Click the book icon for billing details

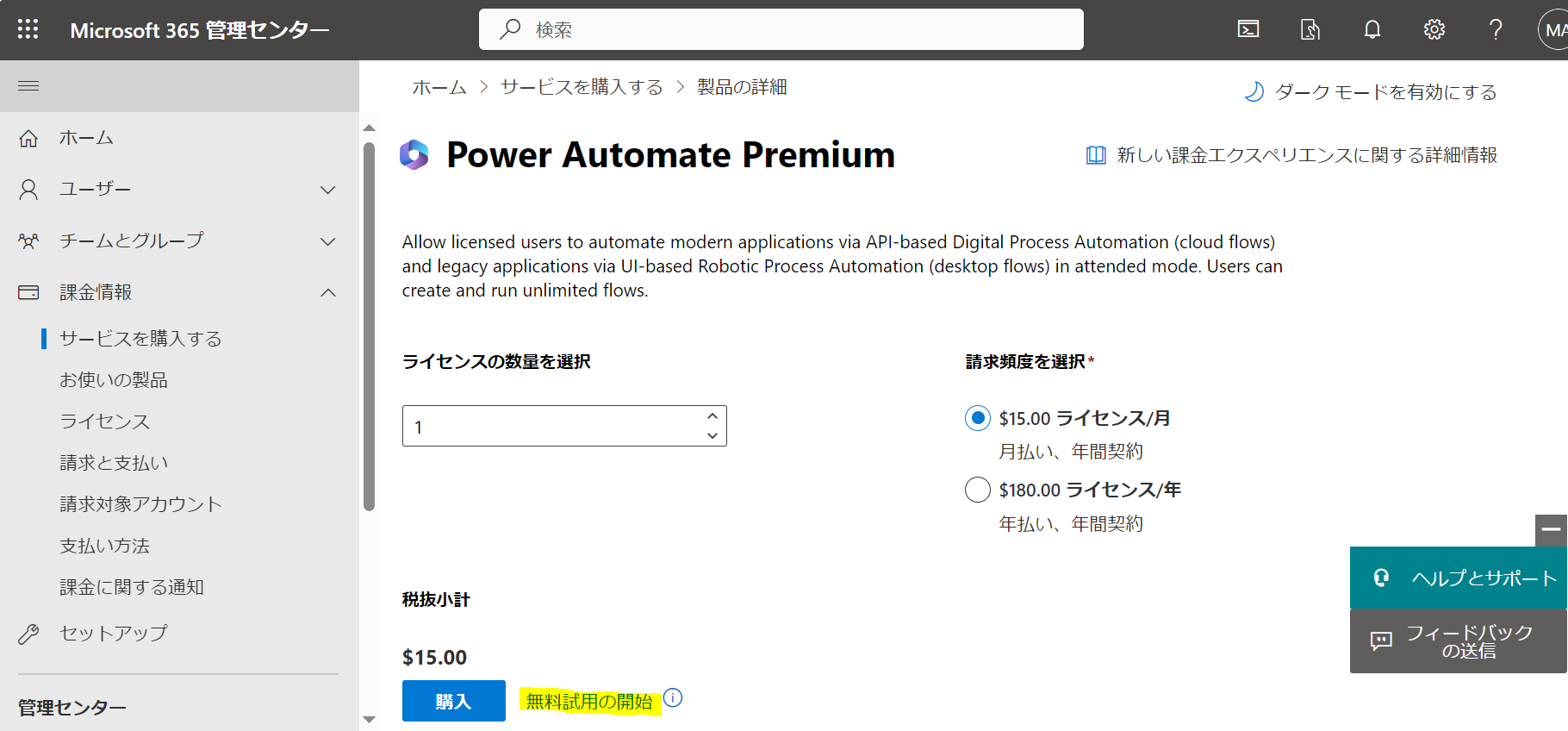1096,155
